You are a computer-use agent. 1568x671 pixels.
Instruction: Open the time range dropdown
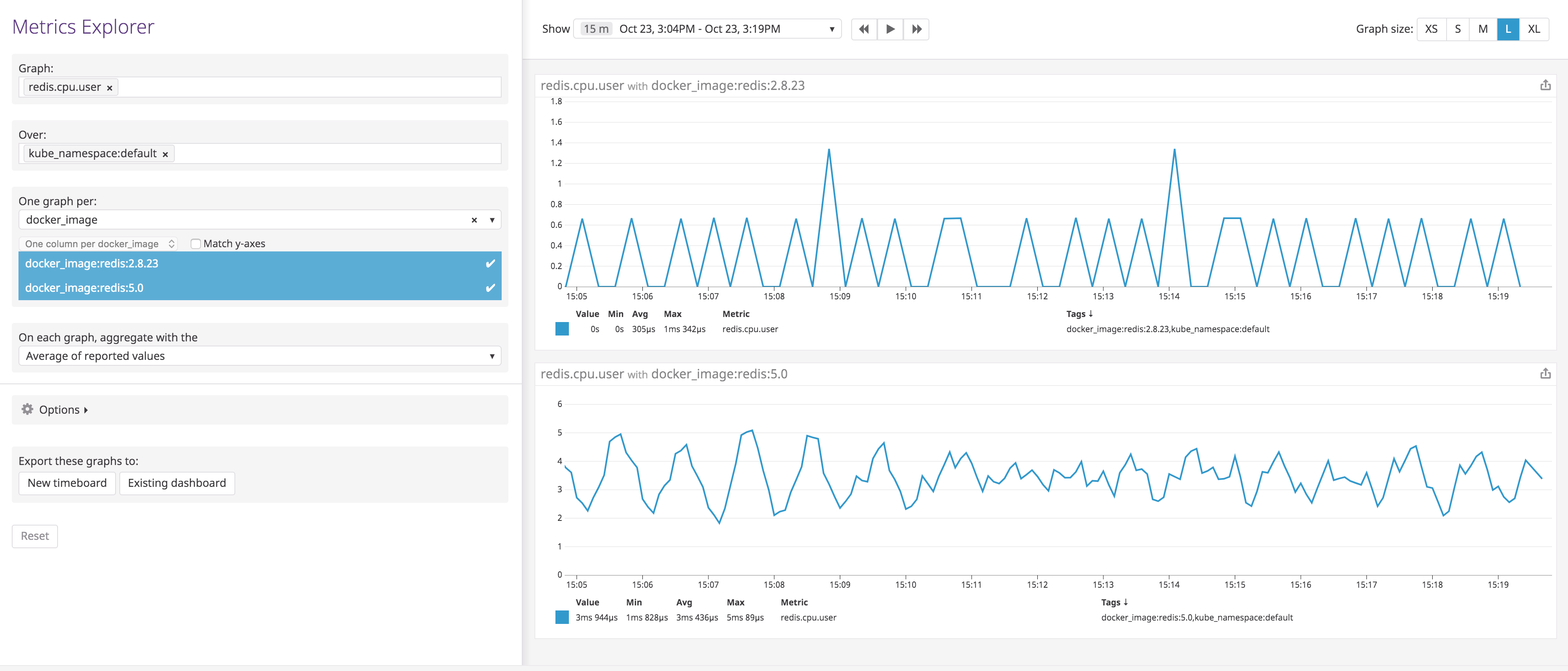click(831, 29)
